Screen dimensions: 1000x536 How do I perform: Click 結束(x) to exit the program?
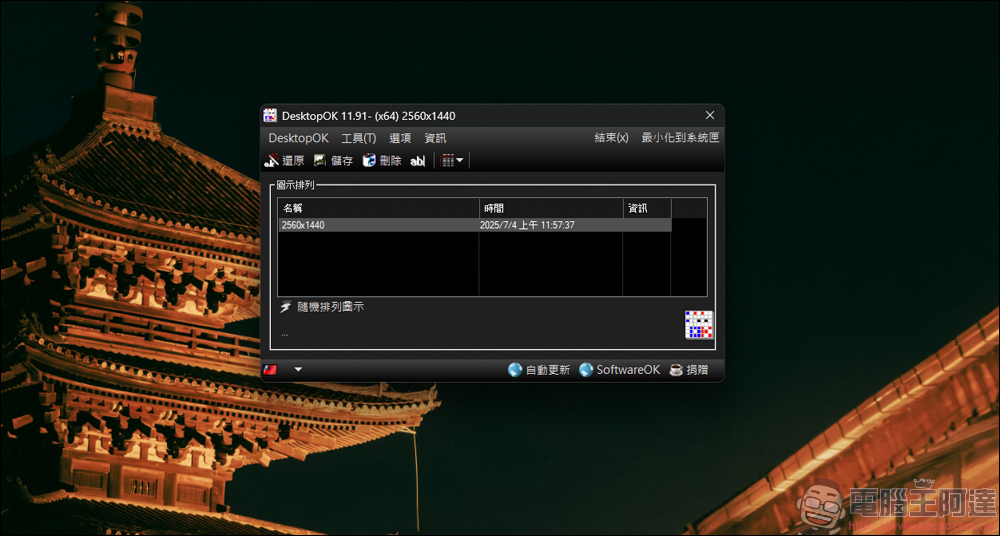tap(611, 138)
